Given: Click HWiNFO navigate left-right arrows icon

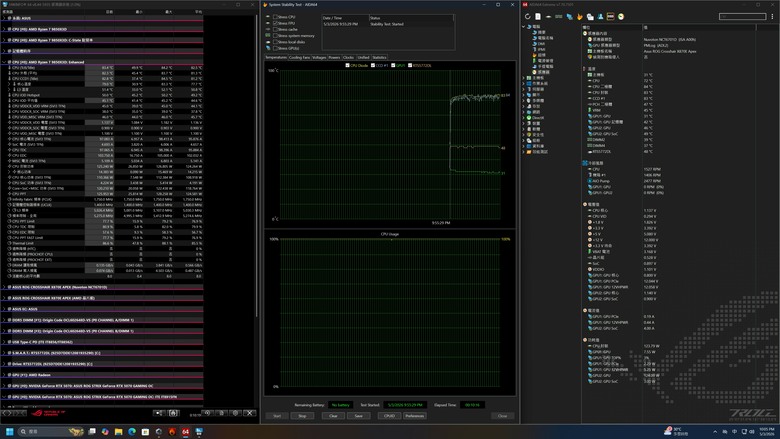Looking at the screenshot, I should point(6,413).
